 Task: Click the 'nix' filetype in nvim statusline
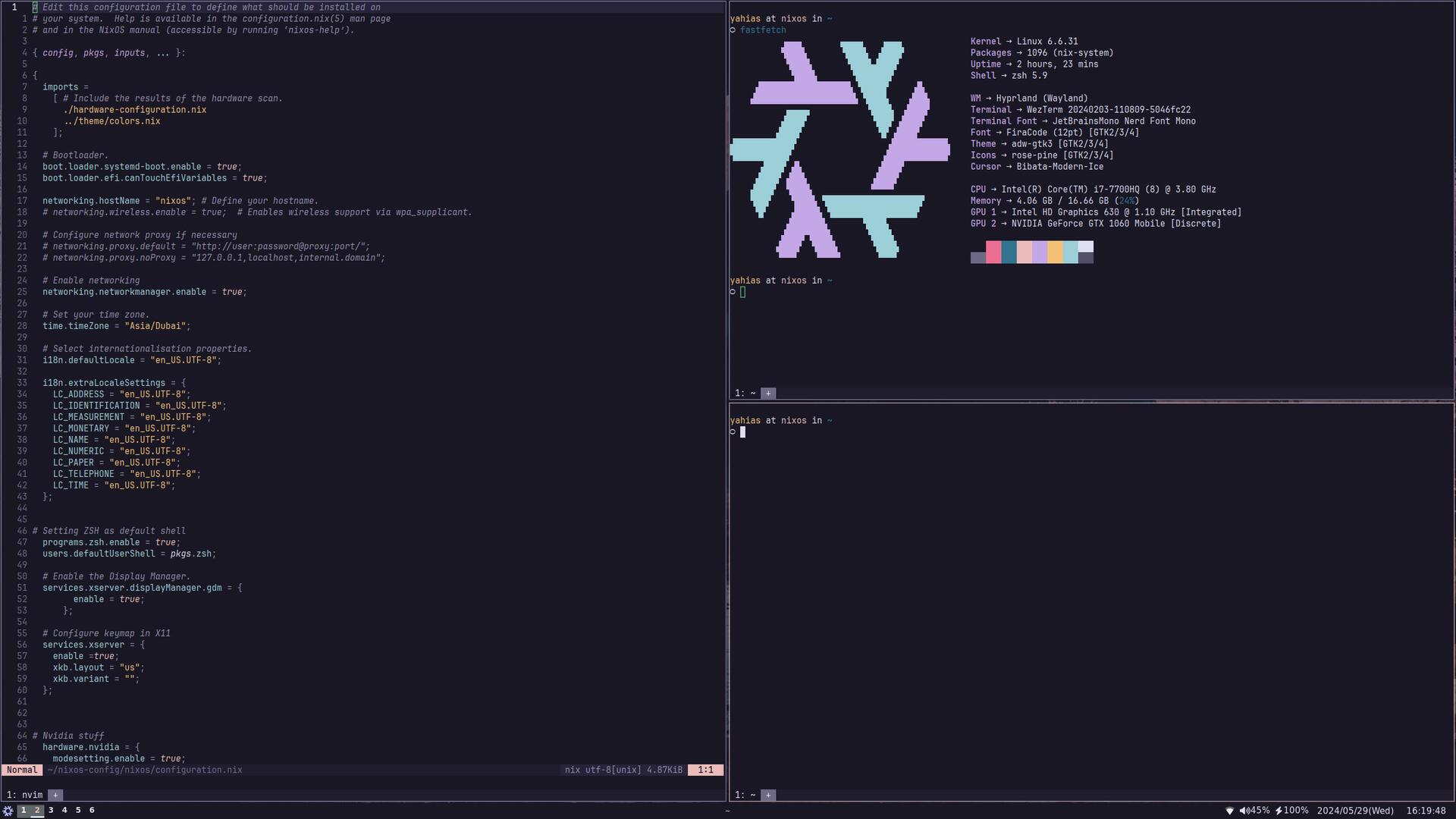[573, 770]
